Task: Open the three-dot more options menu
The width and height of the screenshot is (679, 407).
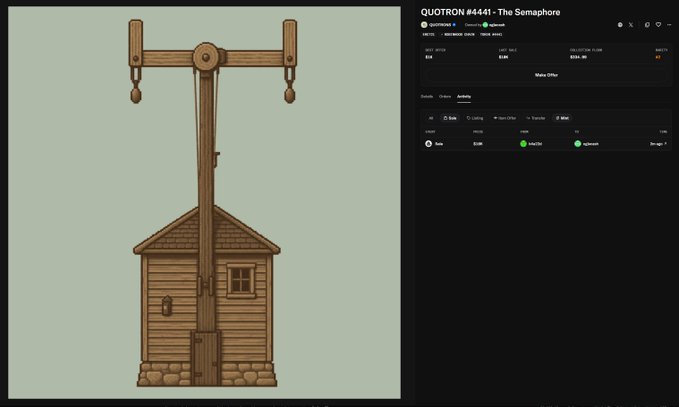Action: click(669, 25)
